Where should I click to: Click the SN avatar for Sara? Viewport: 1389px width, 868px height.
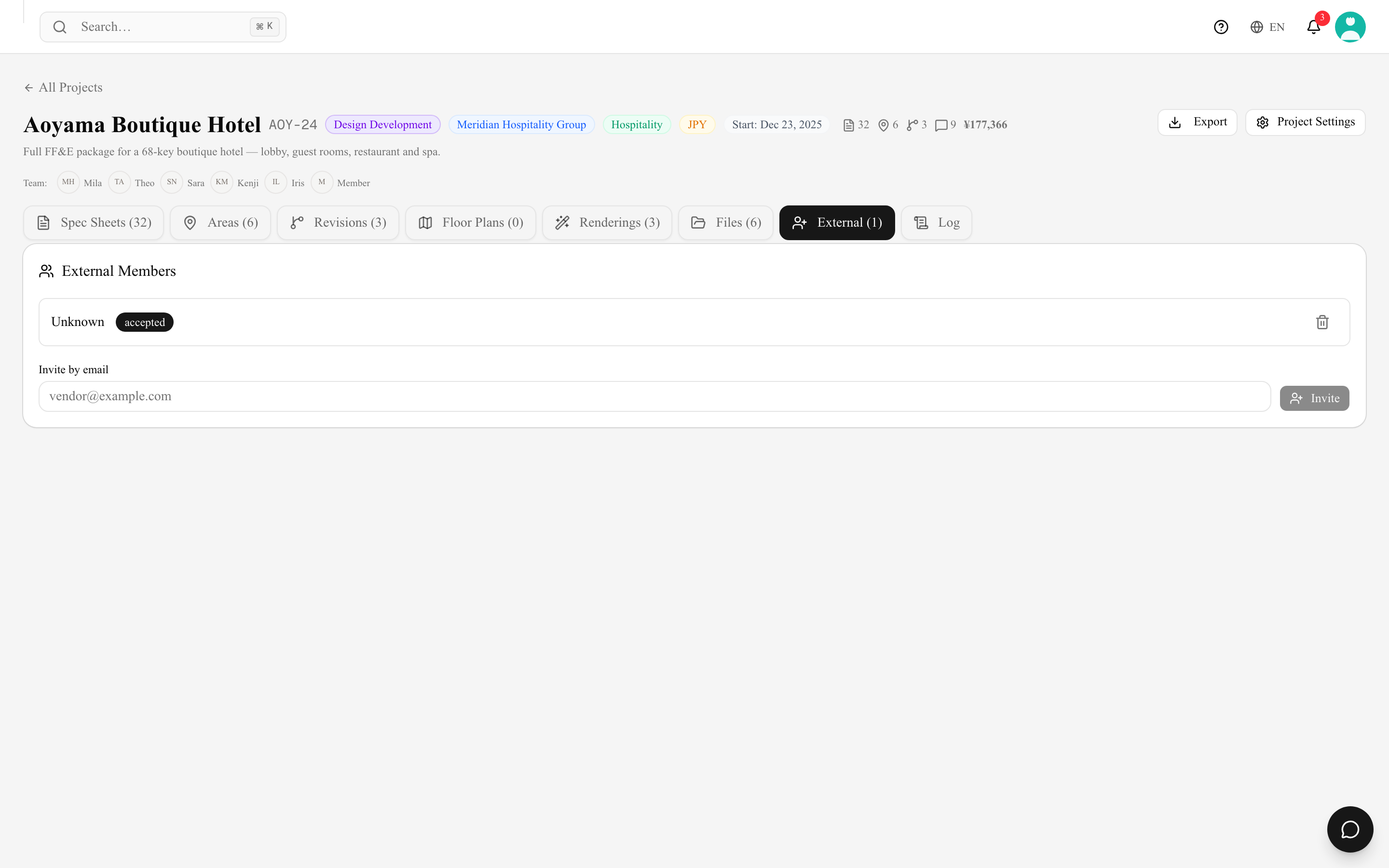click(172, 182)
